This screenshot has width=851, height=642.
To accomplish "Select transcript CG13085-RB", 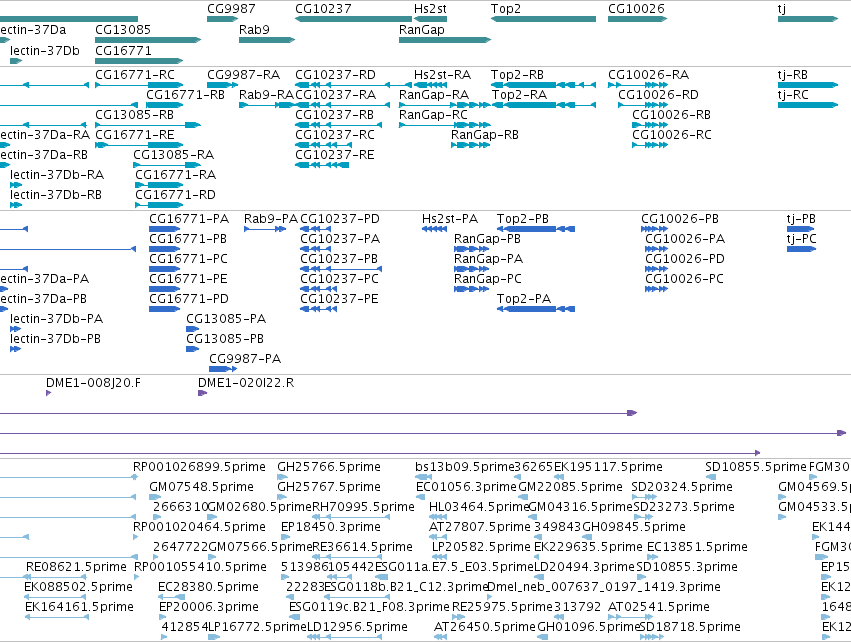I will tap(135, 115).
